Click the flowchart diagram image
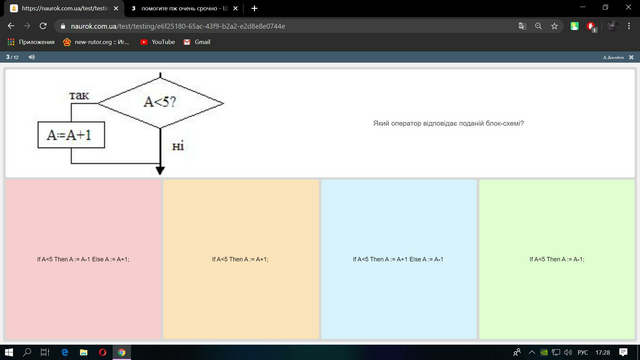640x360 pixels. click(x=131, y=124)
